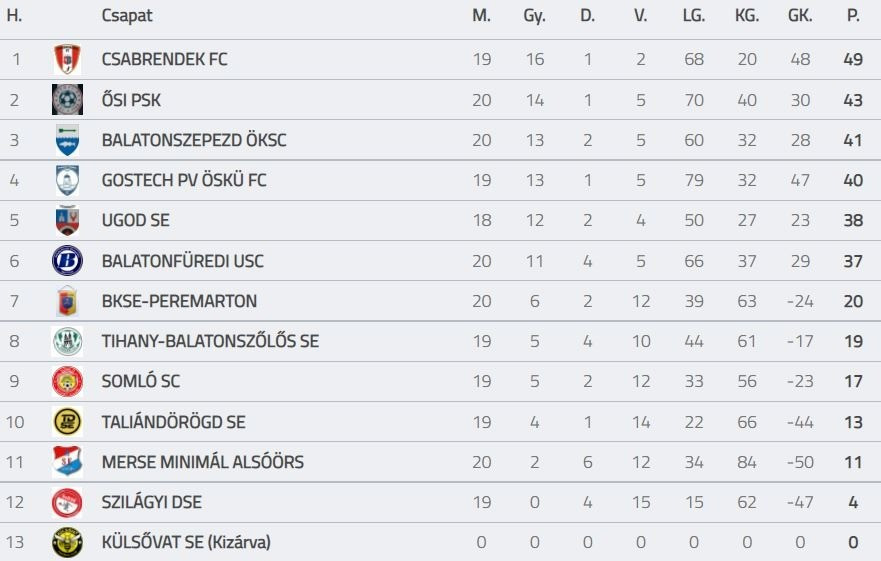Click the Somló SC team logo
This screenshot has width=881, height=561.
(x=67, y=382)
